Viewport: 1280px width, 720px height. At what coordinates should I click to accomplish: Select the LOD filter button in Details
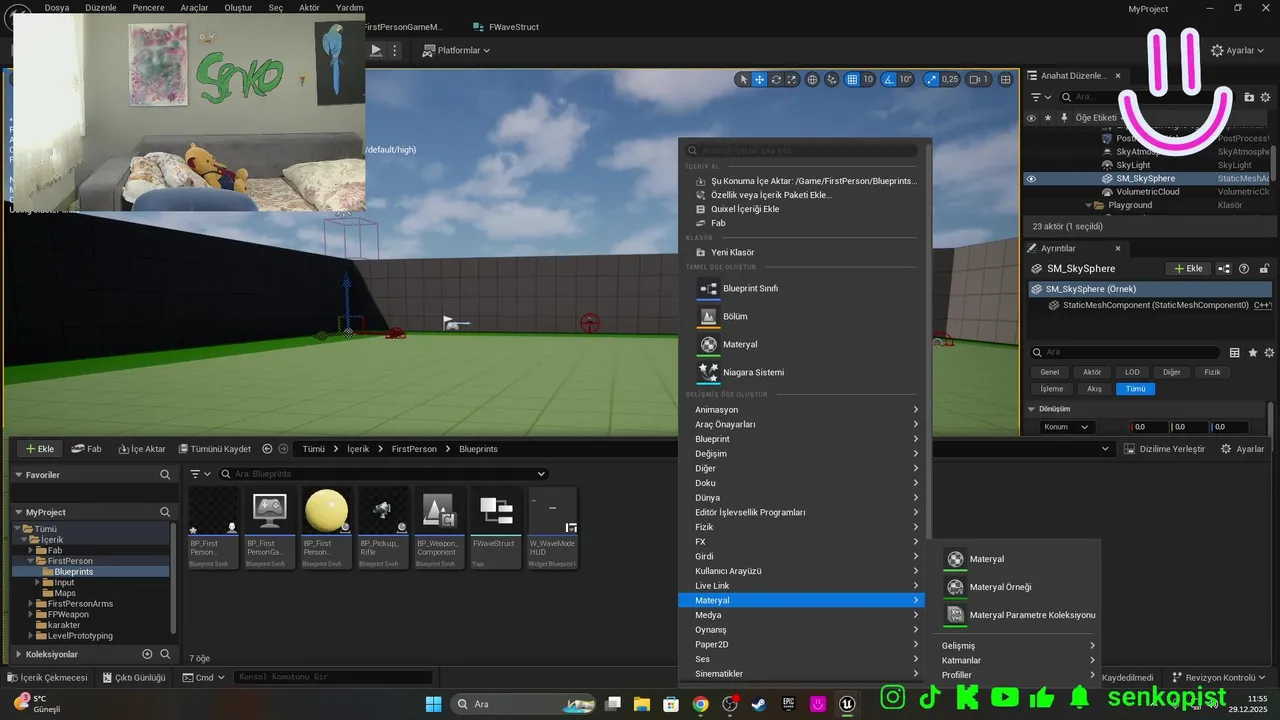(x=1132, y=372)
